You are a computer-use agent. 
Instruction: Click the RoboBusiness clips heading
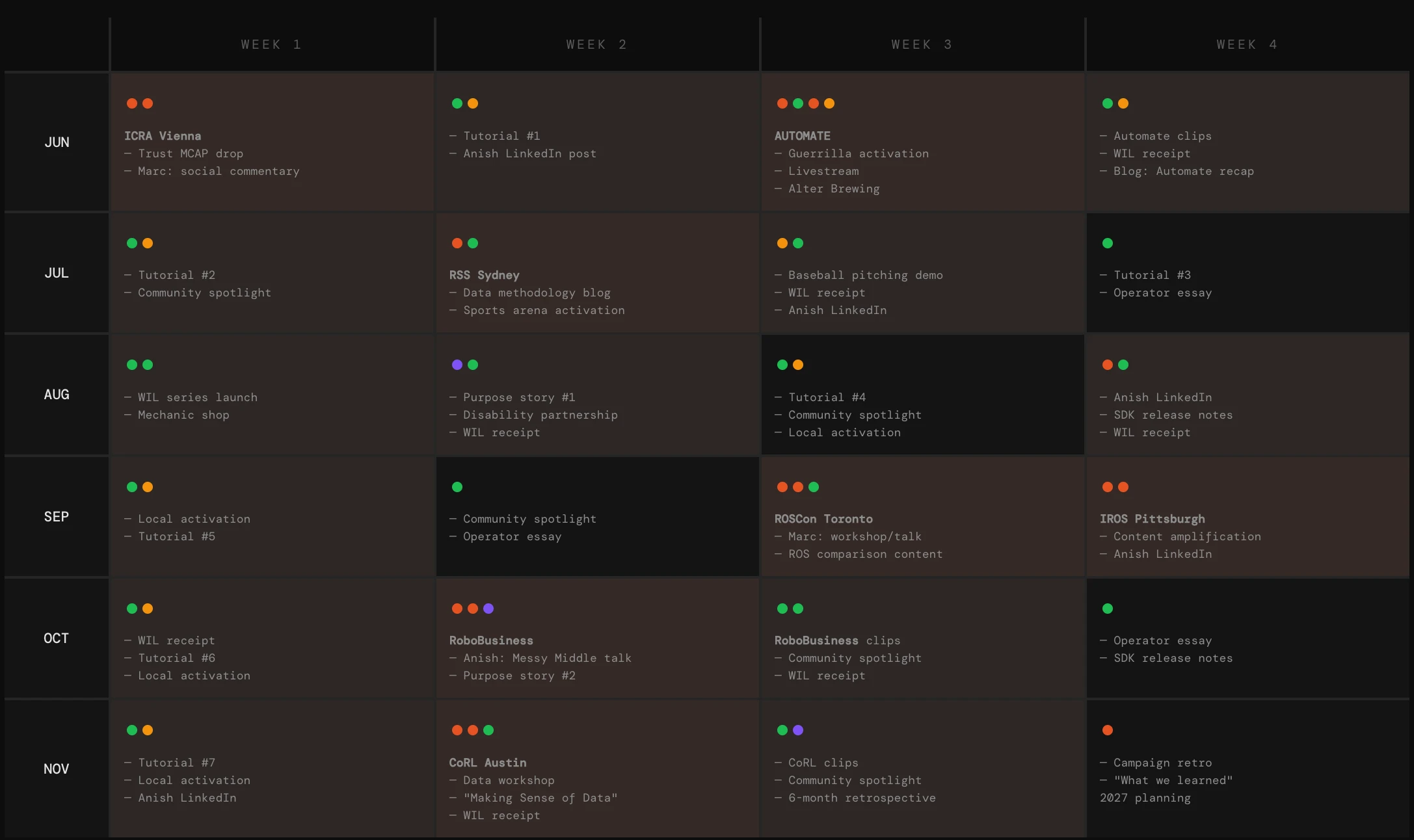click(x=838, y=640)
